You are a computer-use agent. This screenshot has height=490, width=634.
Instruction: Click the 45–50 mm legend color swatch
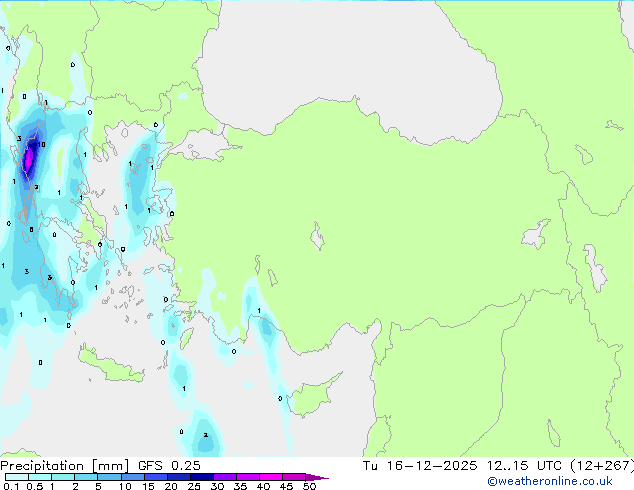[294, 477]
